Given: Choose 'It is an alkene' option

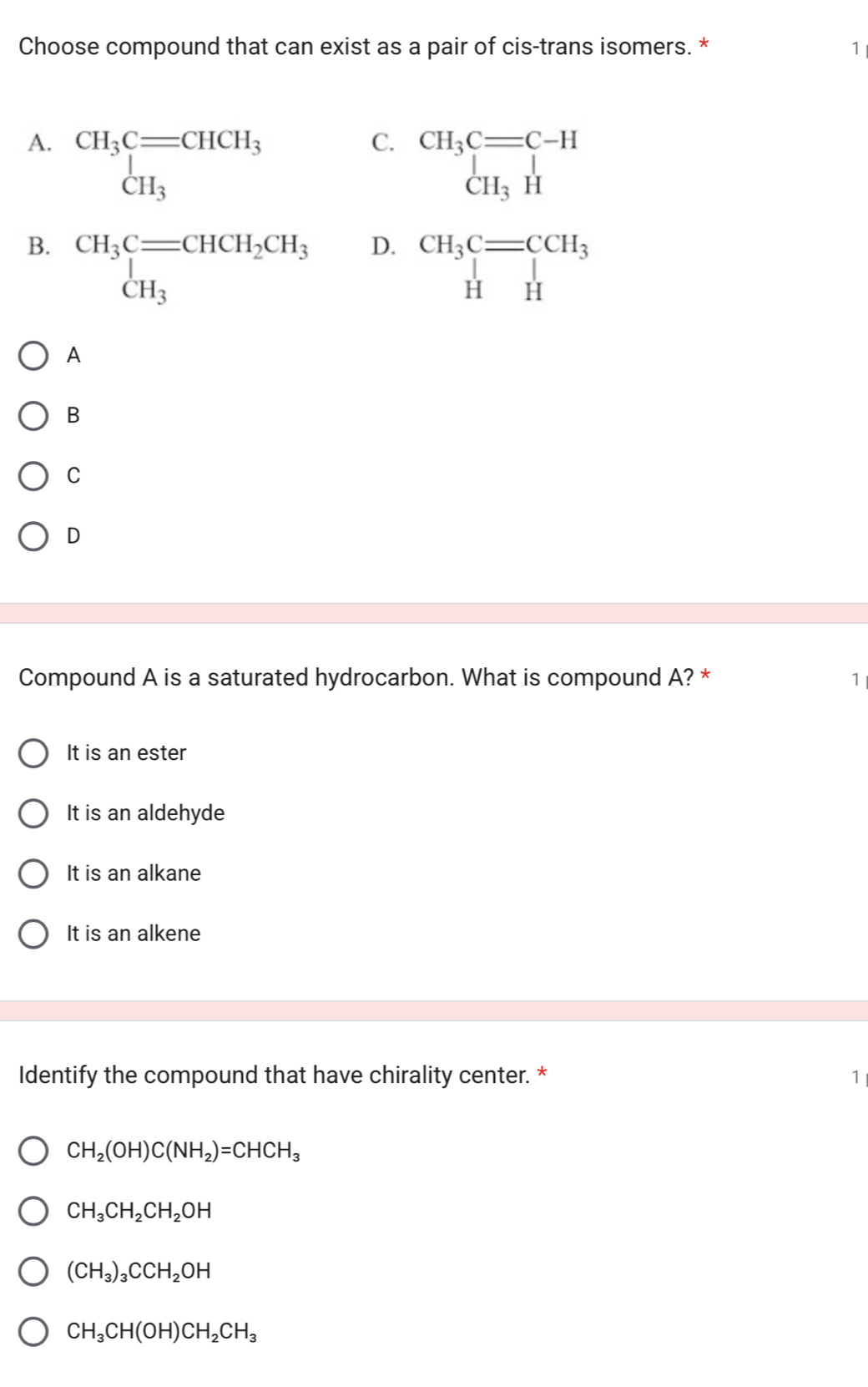Looking at the screenshot, I should [x=34, y=934].
